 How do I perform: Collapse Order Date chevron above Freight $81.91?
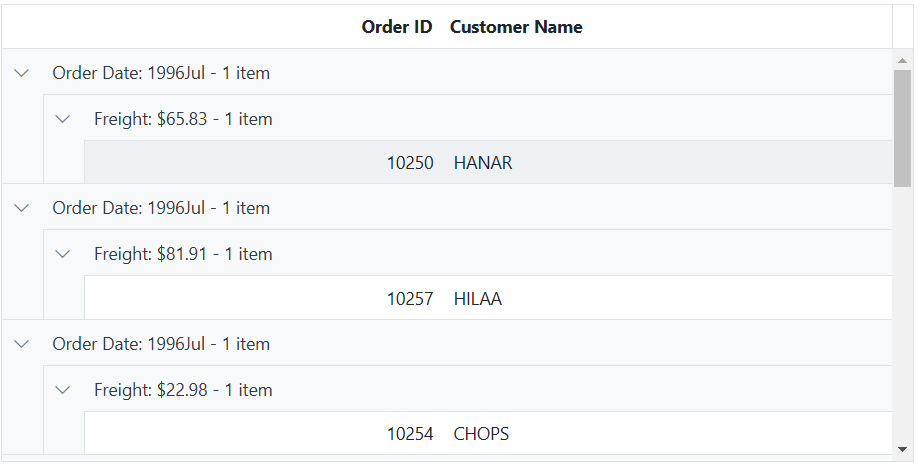point(22,208)
